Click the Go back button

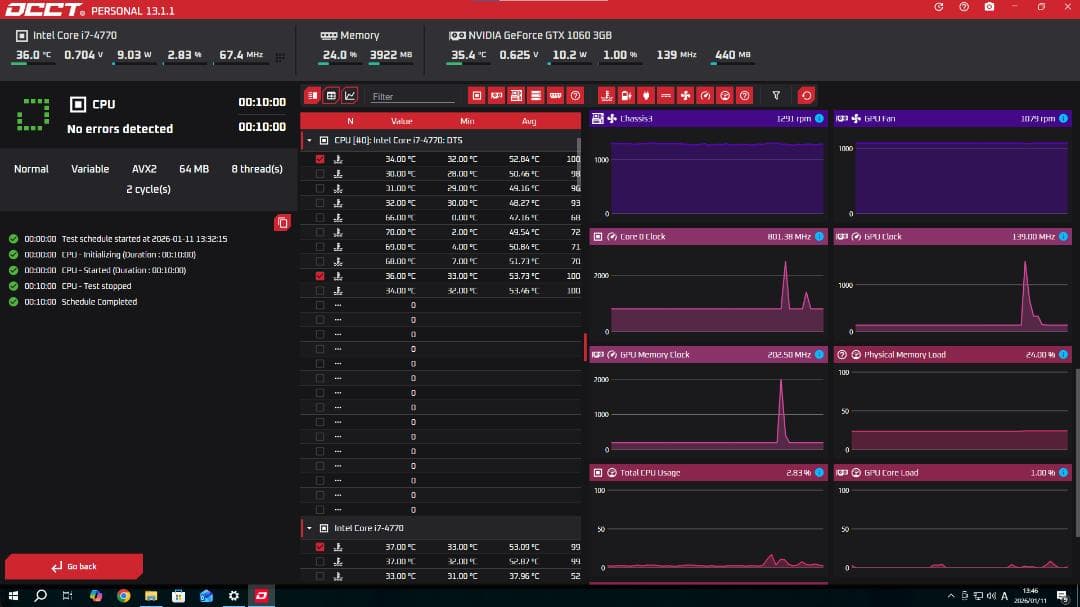click(74, 566)
